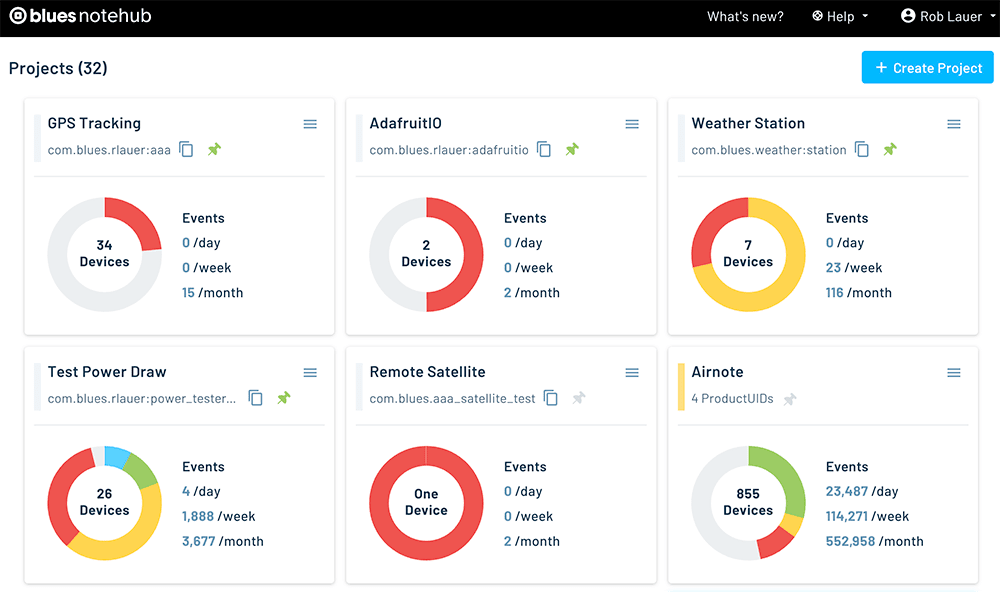1000x592 pixels.
Task: Click the 26 Devices donut chart center
Action: point(105,503)
